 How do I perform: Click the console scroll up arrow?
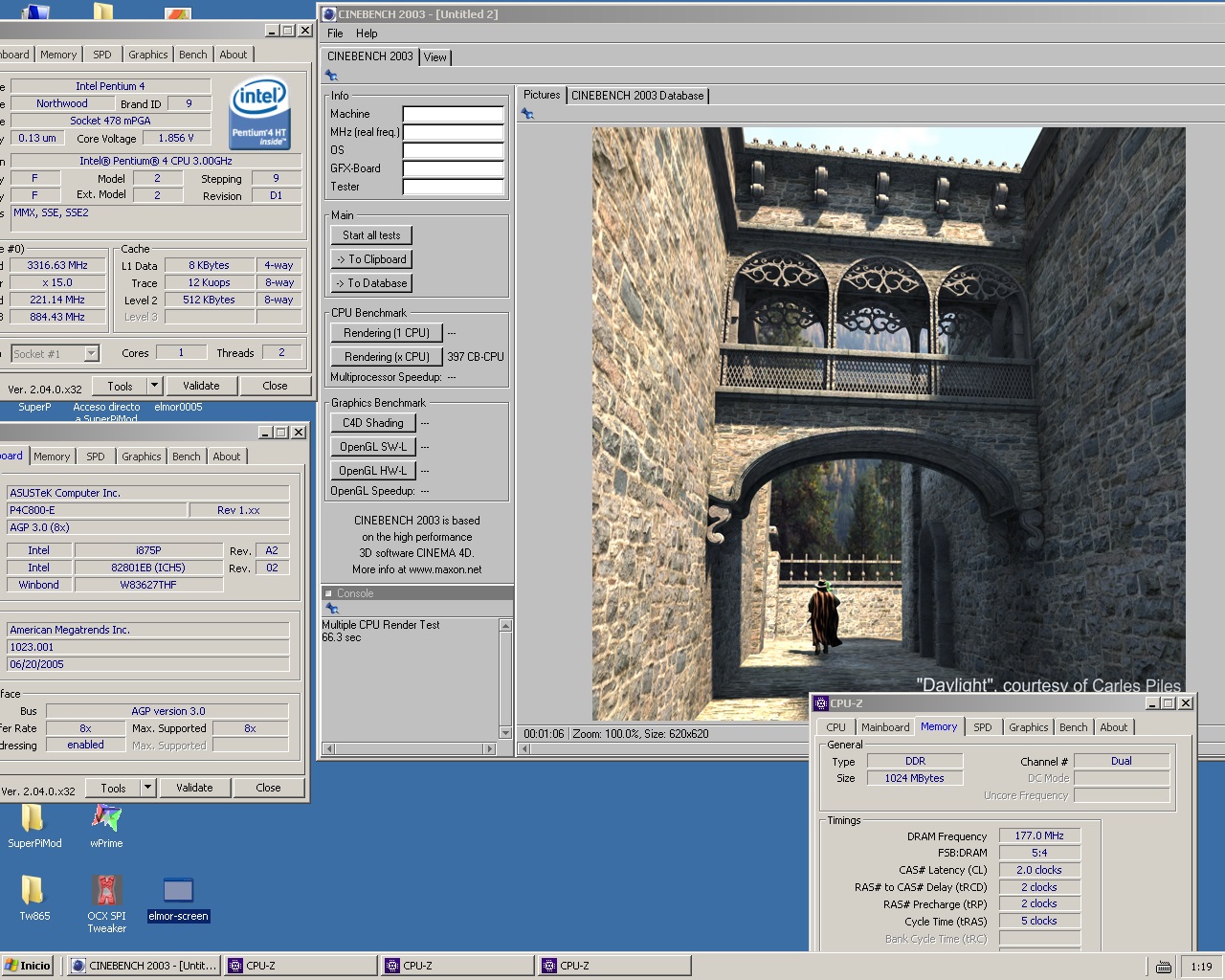click(505, 625)
